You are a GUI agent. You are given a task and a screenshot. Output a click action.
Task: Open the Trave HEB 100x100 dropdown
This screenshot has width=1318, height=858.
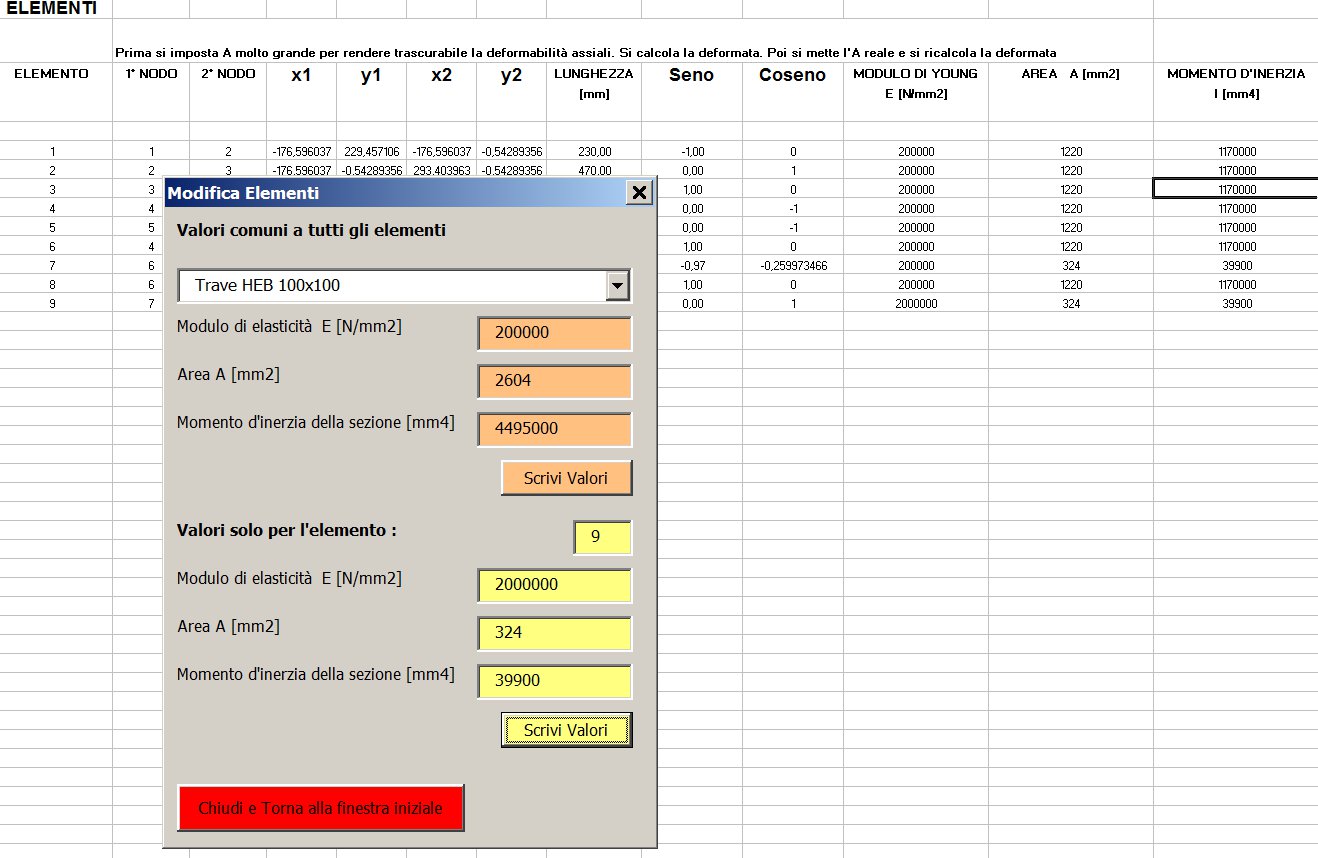click(619, 285)
